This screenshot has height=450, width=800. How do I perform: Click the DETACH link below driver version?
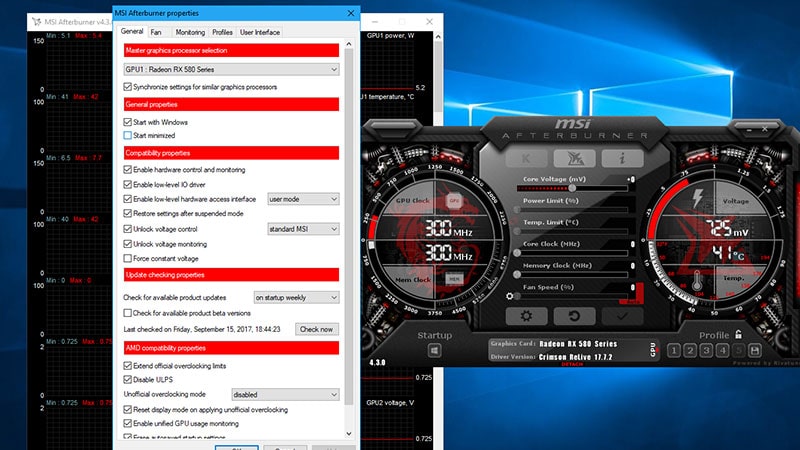point(572,364)
